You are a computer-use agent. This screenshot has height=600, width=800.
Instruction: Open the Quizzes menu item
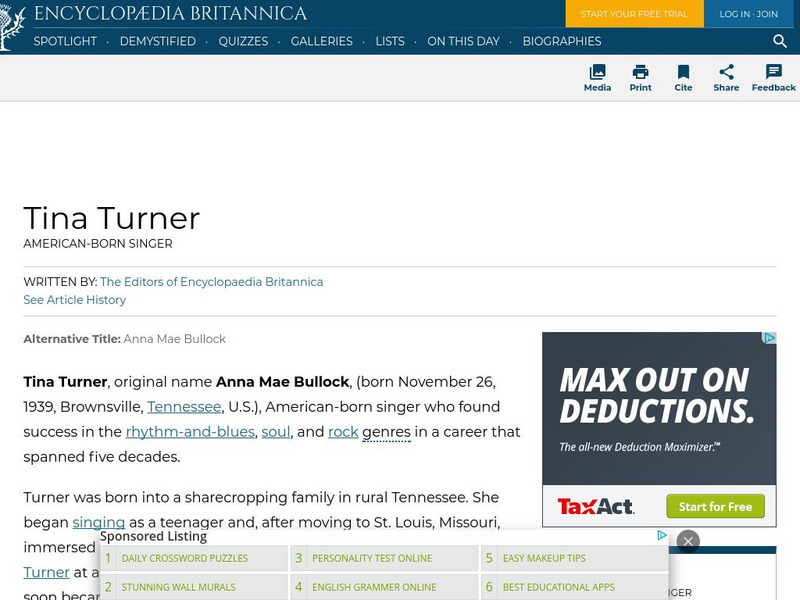[x=242, y=42]
